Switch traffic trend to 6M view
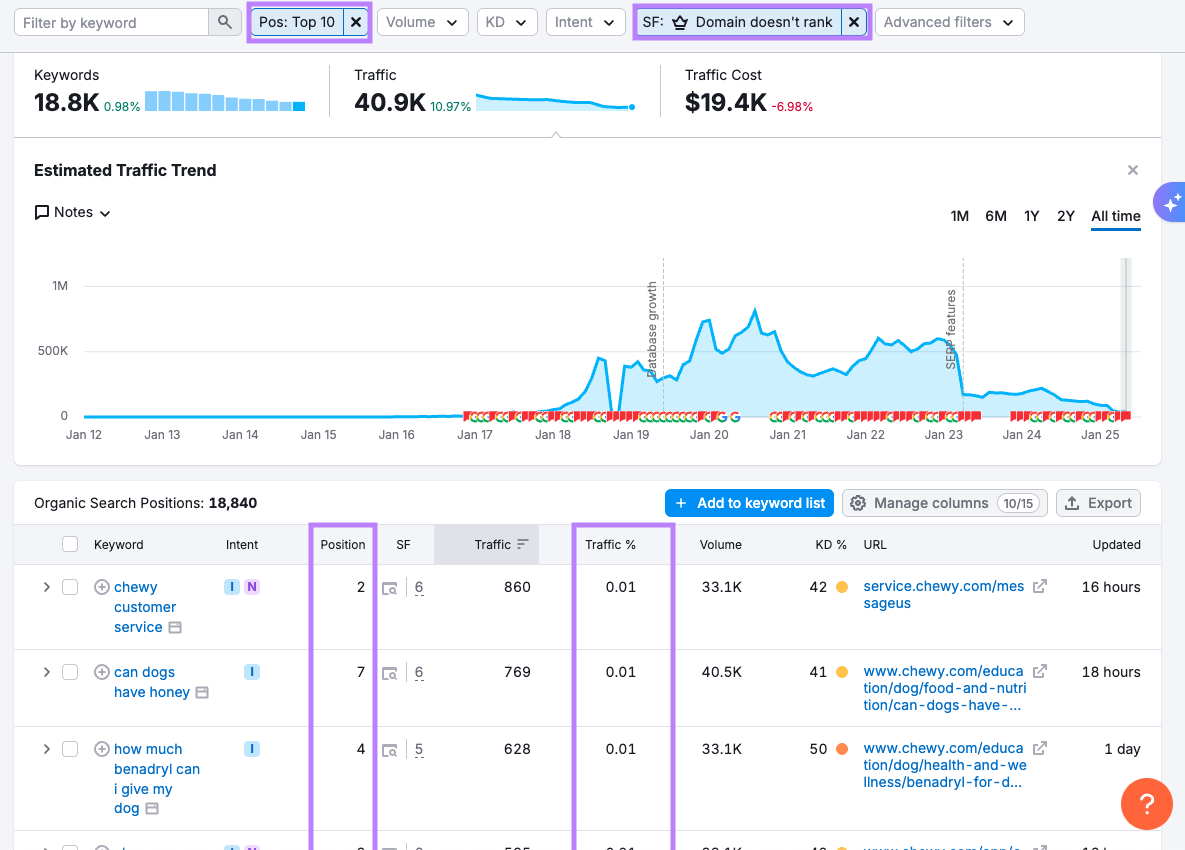The width and height of the screenshot is (1185, 850). coord(995,216)
